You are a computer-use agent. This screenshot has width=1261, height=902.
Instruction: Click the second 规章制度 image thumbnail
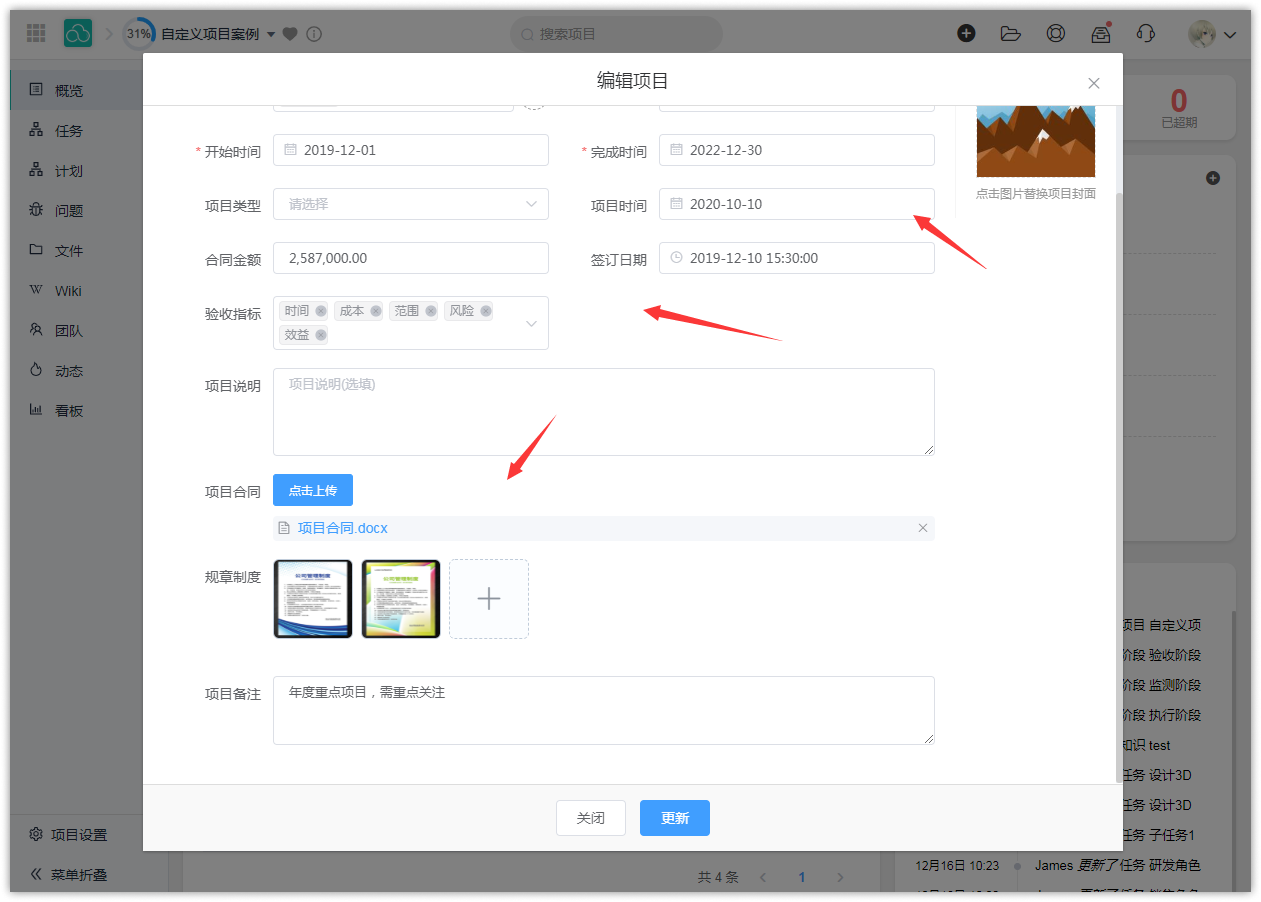pyautogui.click(x=401, y=599)
